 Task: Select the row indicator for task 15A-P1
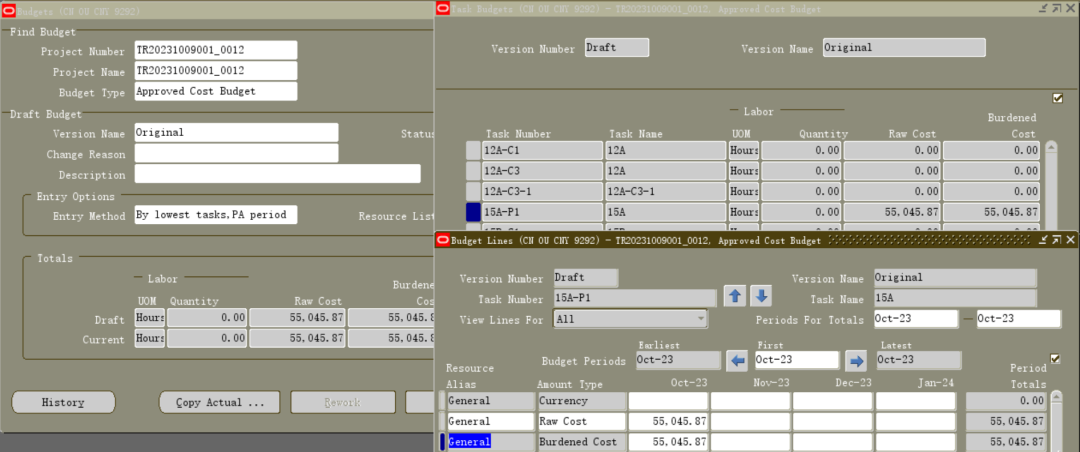(x=474, y=212)
